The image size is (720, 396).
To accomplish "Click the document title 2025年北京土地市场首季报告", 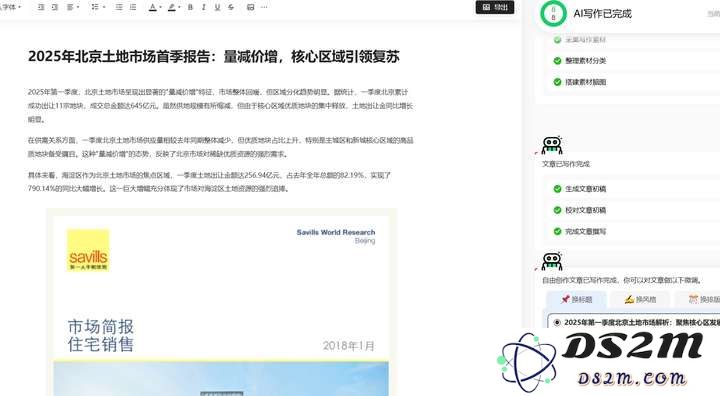I will [214, 57].
